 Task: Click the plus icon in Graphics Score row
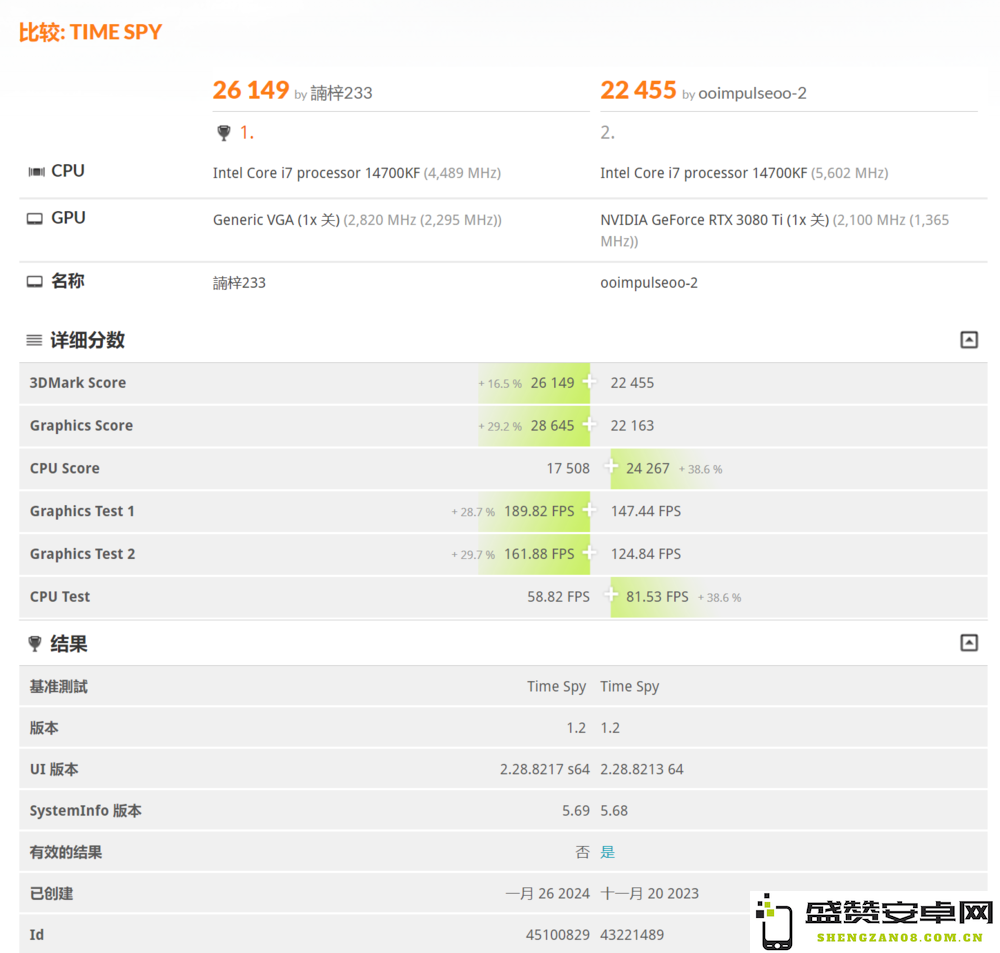[589, 424]
